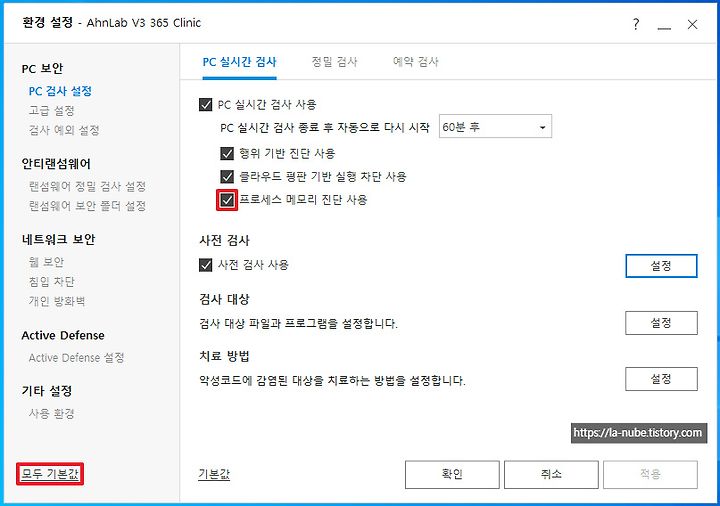Screen dimensions: 720x506
Task: Select PC 검사 설정 in sidebar
Action: coord(60,91)
